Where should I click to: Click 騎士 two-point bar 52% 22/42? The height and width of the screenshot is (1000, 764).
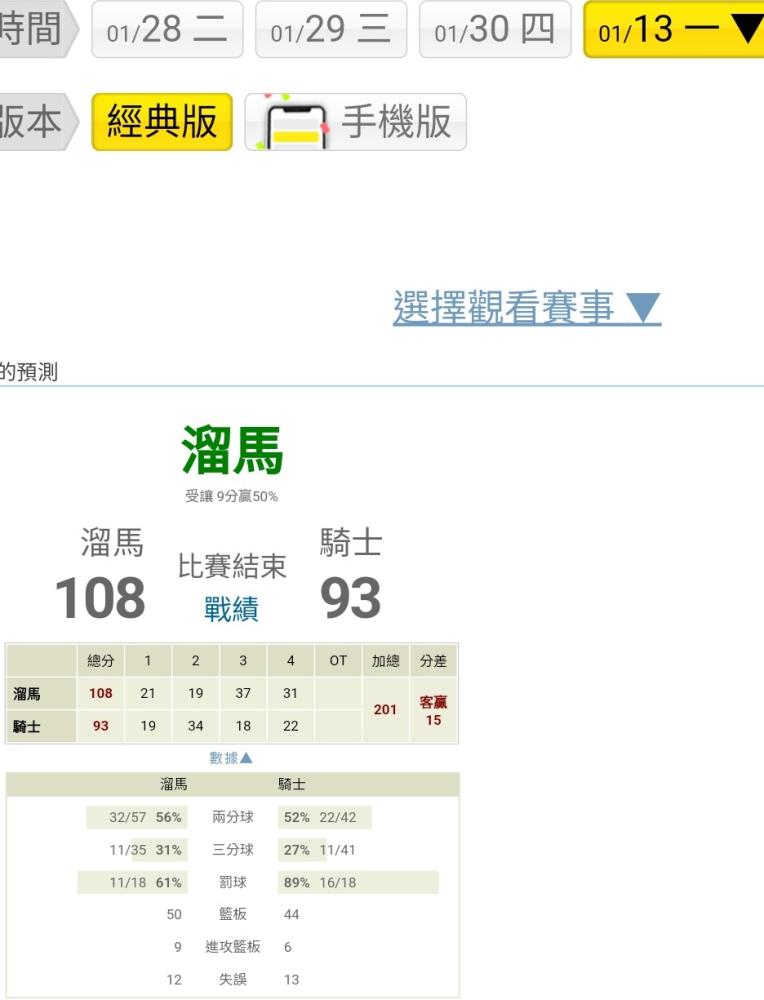[325, 818]
